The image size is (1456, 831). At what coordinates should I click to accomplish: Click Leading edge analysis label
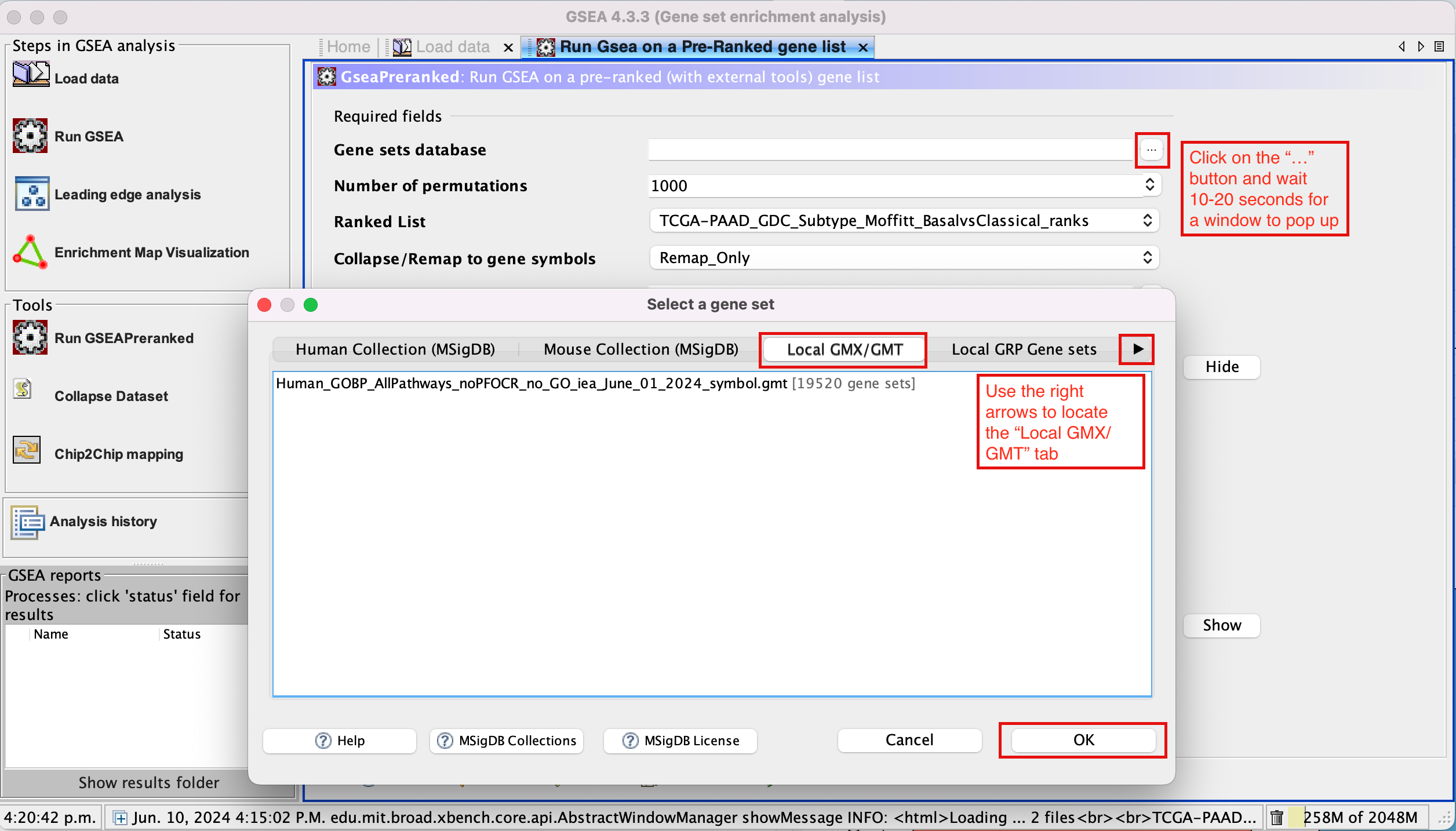[128, 195]
